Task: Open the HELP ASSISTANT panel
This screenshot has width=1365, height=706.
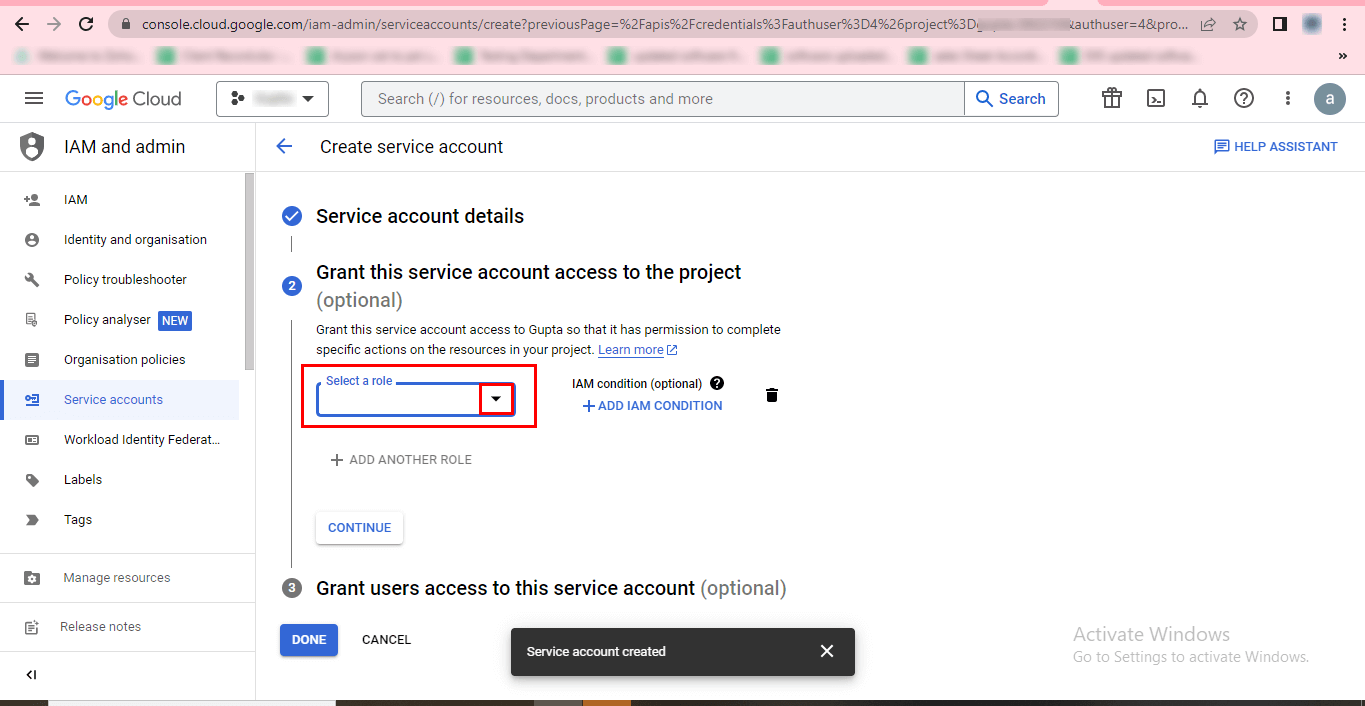Action: [1275, 146]
